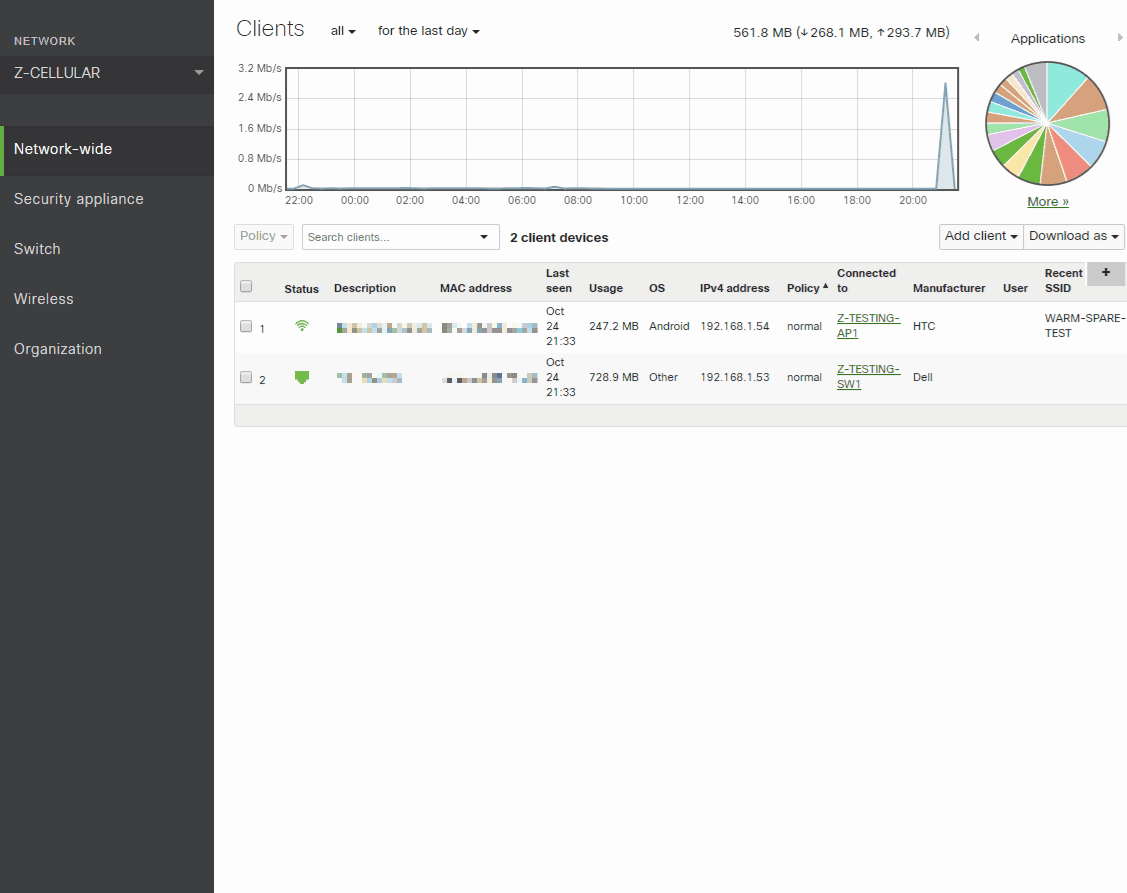1127x893 pixels.
Task: Toggle the select-all clients checkbox
Action: pos(246,287)
